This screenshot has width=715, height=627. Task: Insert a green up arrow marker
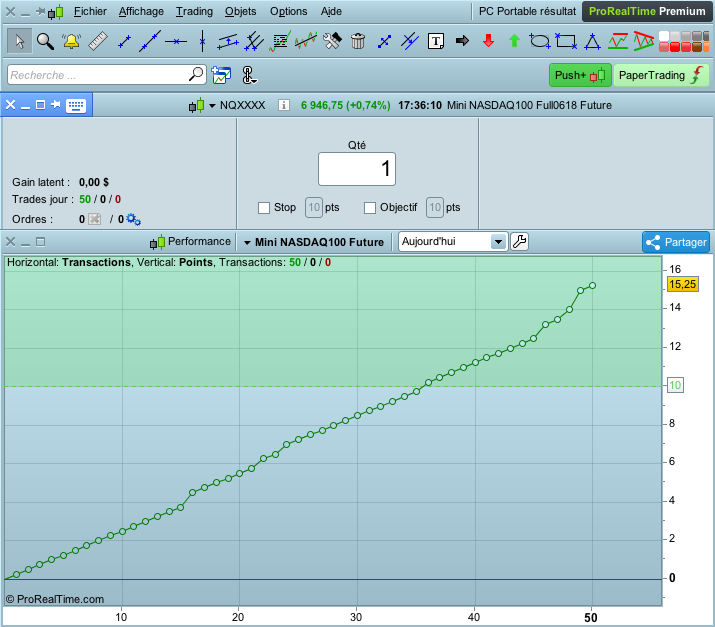514,41
